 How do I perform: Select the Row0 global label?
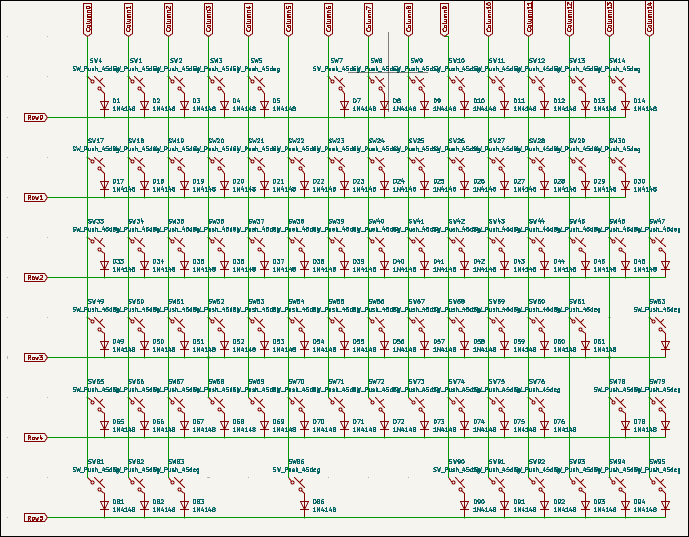36,117
